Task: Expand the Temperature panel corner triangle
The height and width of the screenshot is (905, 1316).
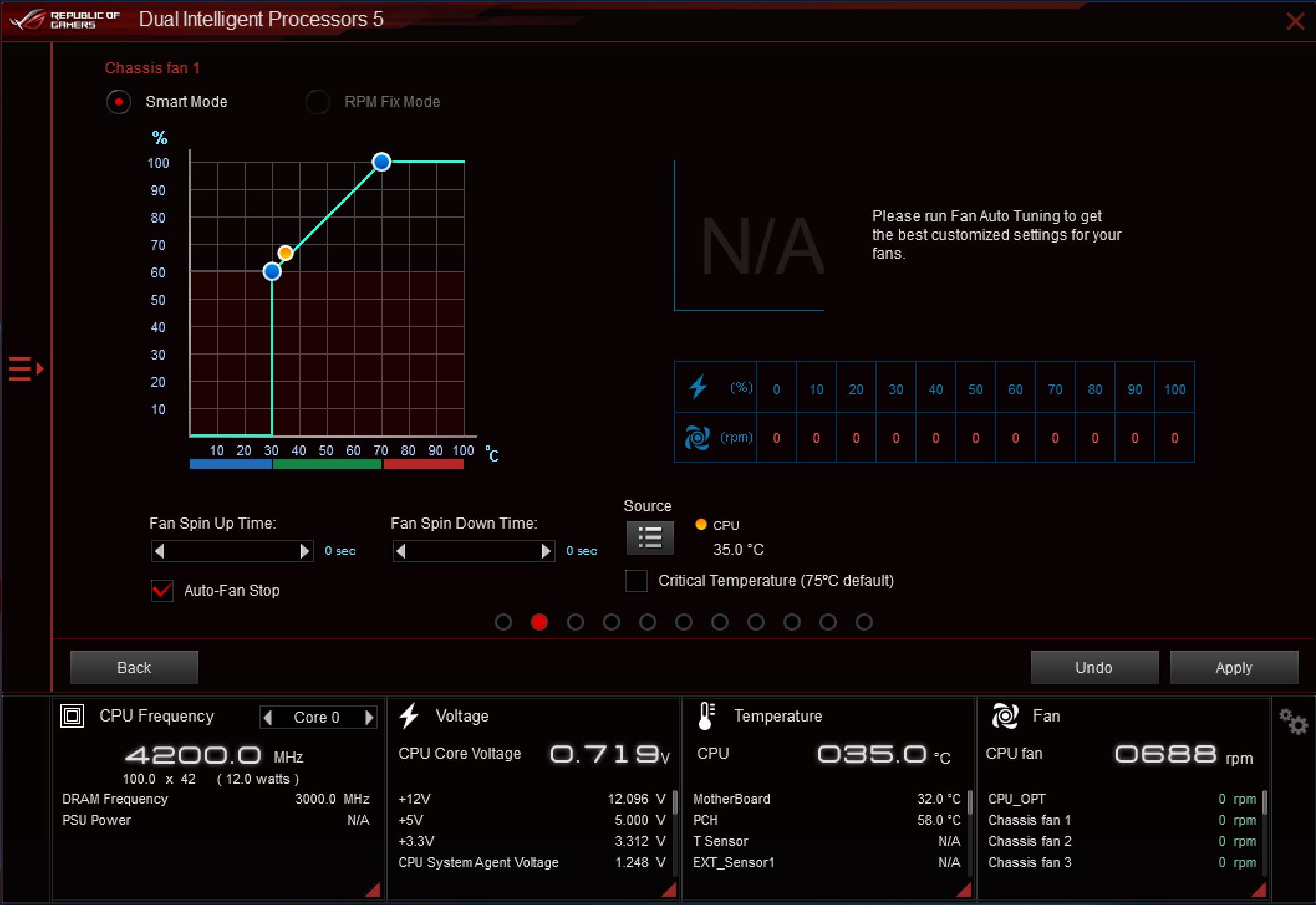Action: tap(964, 889)
